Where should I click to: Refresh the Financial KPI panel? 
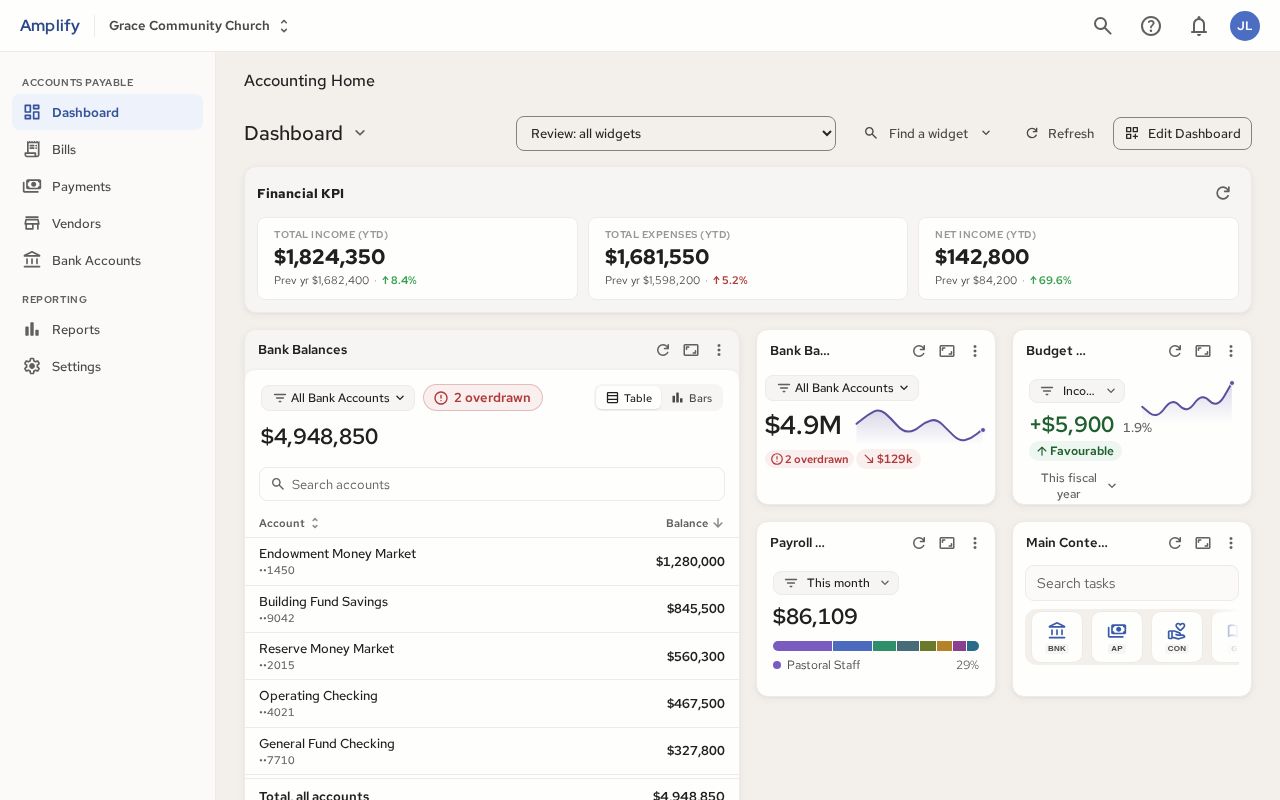click(1223, 193)
